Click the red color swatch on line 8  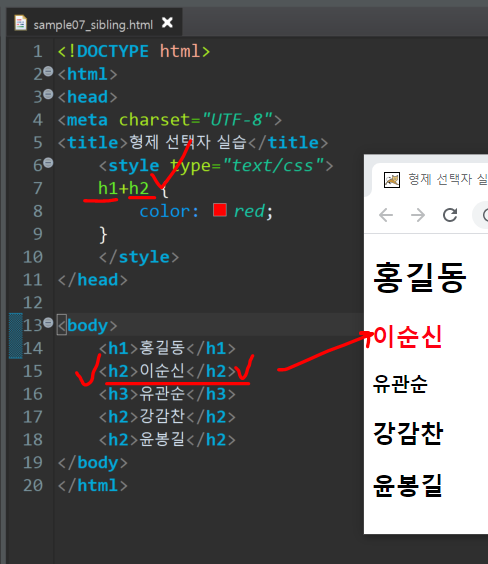click(x=220, y=210)
